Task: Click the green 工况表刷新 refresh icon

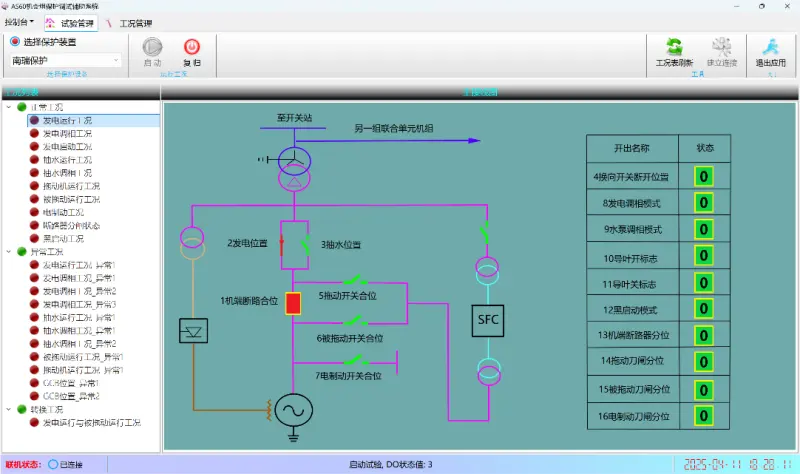Action: click(674, 47)
